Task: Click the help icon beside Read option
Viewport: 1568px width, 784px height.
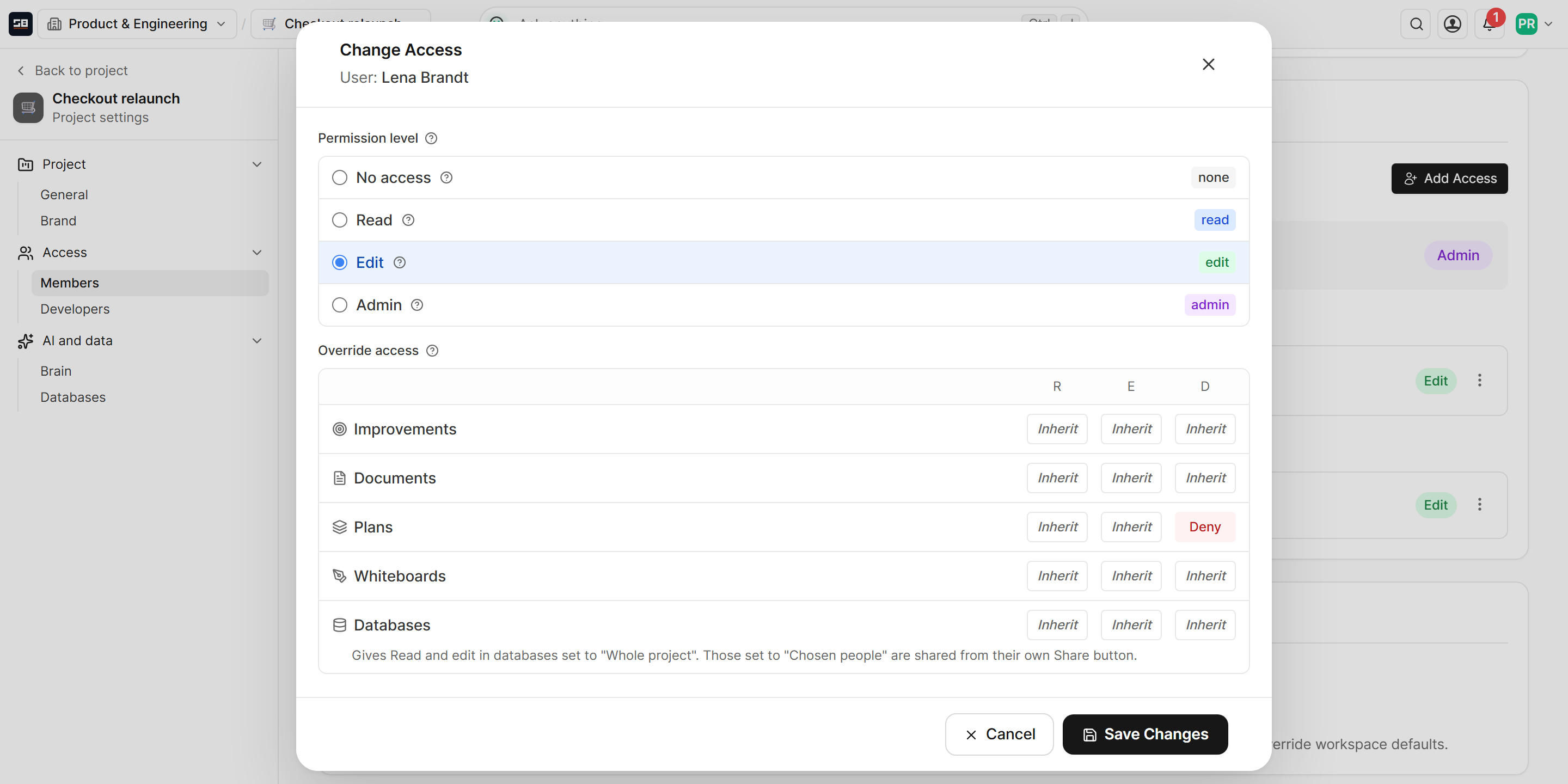Action: [x=408, y=220]
